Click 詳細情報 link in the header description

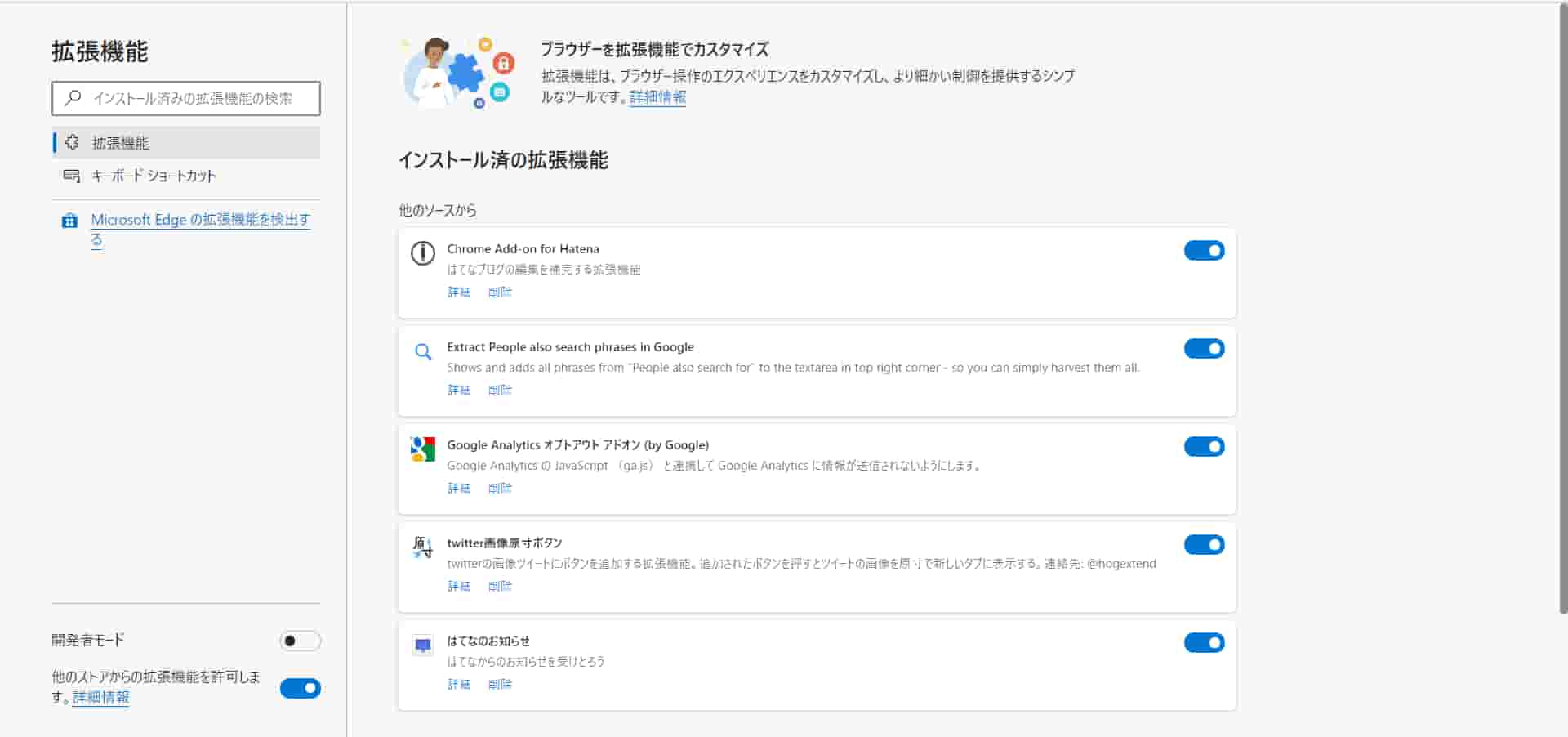[657, 96]
